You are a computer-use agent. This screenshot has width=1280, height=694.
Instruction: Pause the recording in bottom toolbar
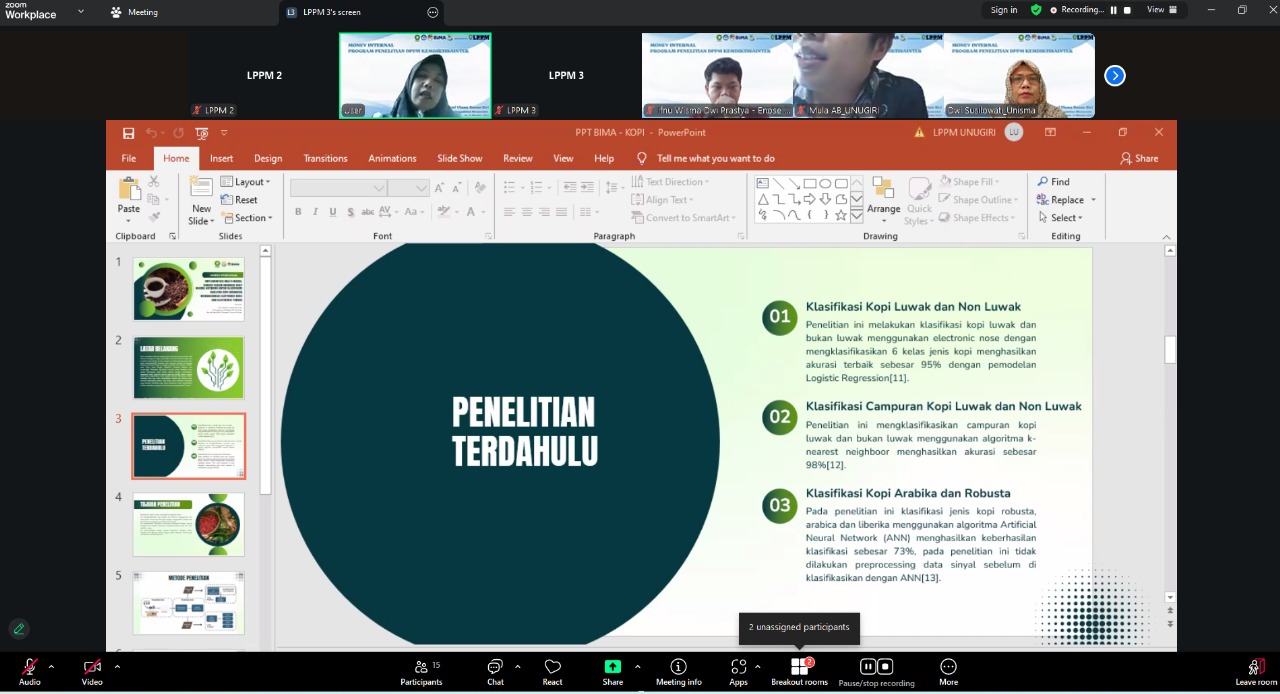tap(868, 667)
